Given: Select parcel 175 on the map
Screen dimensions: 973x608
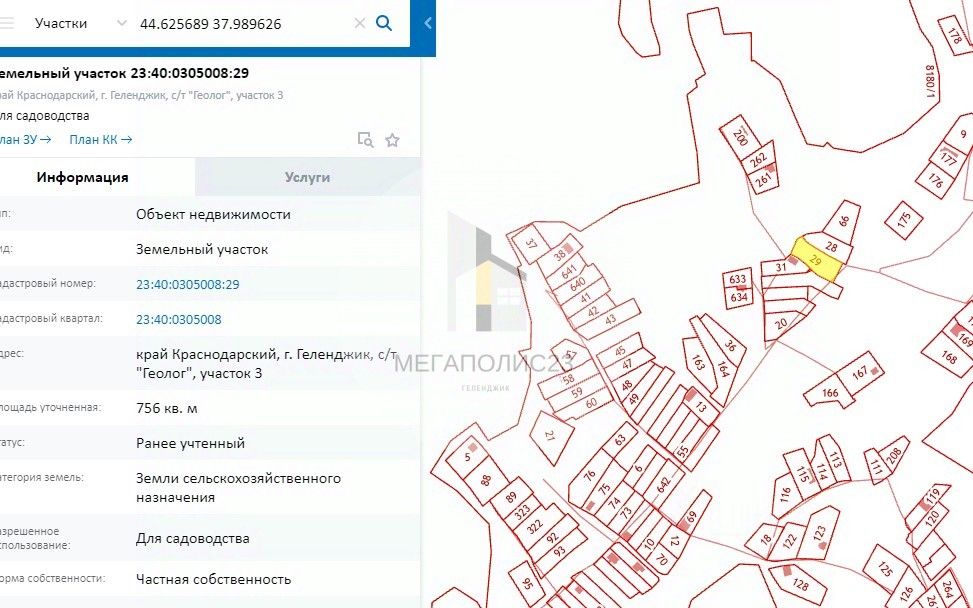Looking at the screenshot, I should coord(904,220).
